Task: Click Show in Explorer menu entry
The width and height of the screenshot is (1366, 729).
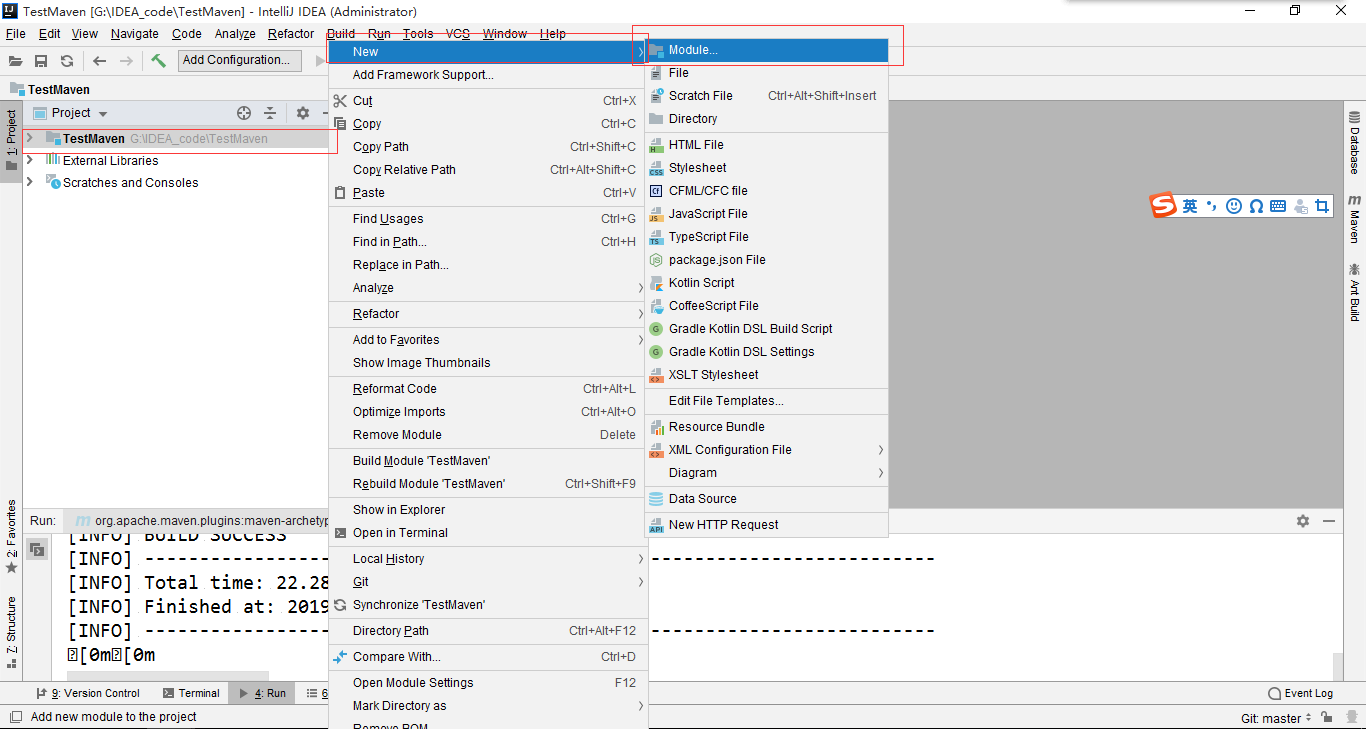Action: [488, 510]
